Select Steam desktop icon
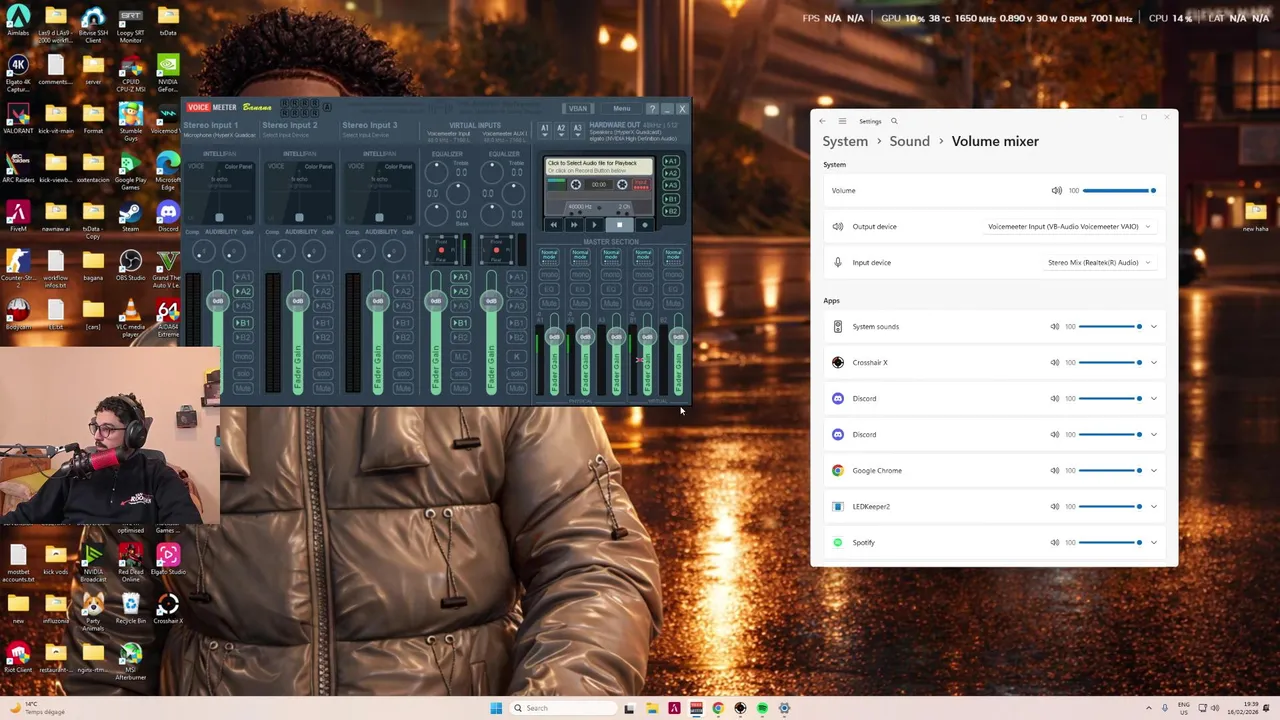 130,217
